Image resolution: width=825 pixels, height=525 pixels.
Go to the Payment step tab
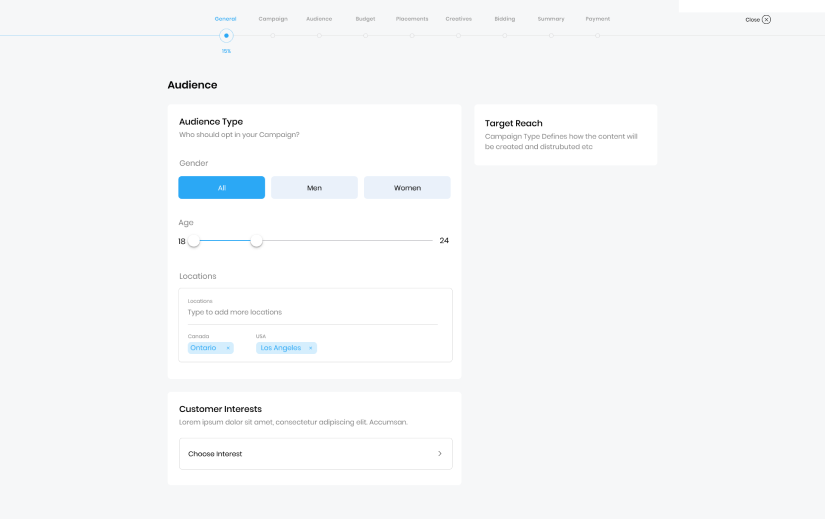(598, 19)
